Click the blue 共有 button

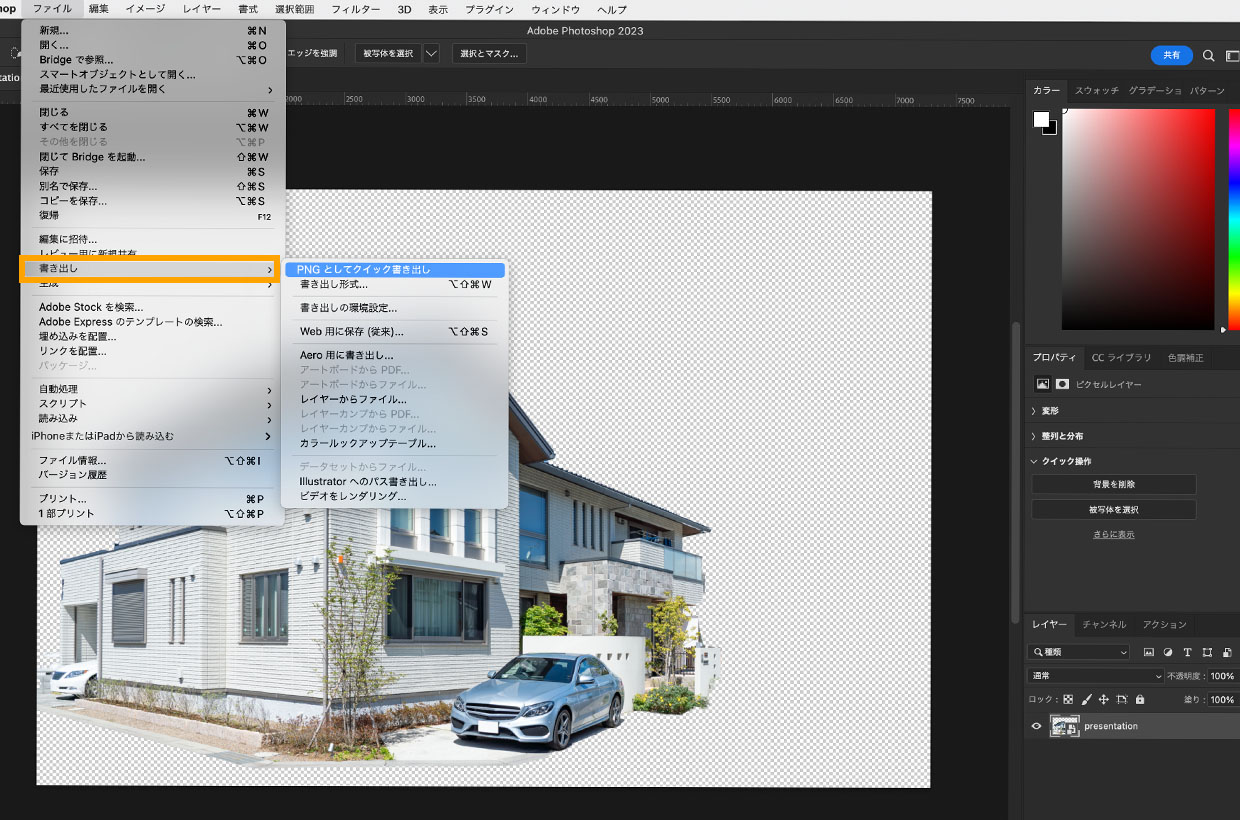click(x=1171, y=55)
